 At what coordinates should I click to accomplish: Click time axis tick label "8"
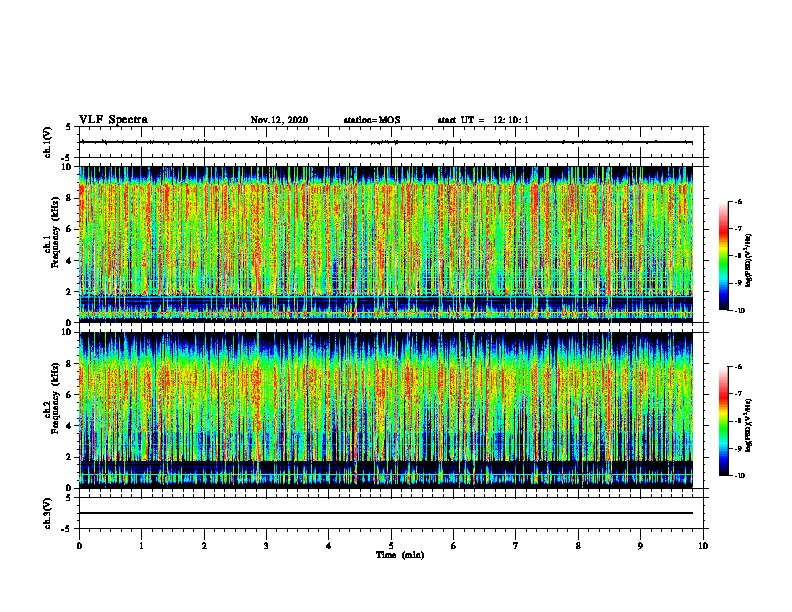pos(578,546)
